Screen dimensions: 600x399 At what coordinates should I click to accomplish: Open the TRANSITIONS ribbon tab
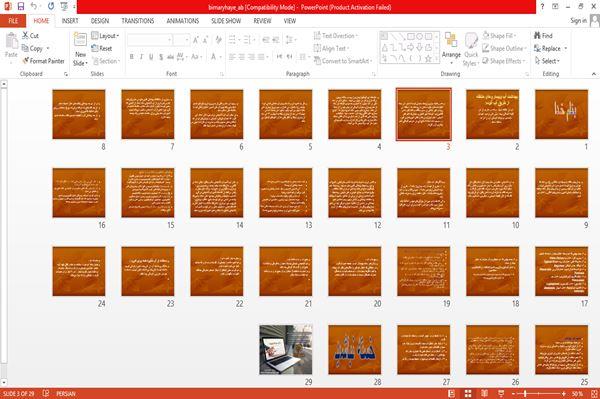138,21
